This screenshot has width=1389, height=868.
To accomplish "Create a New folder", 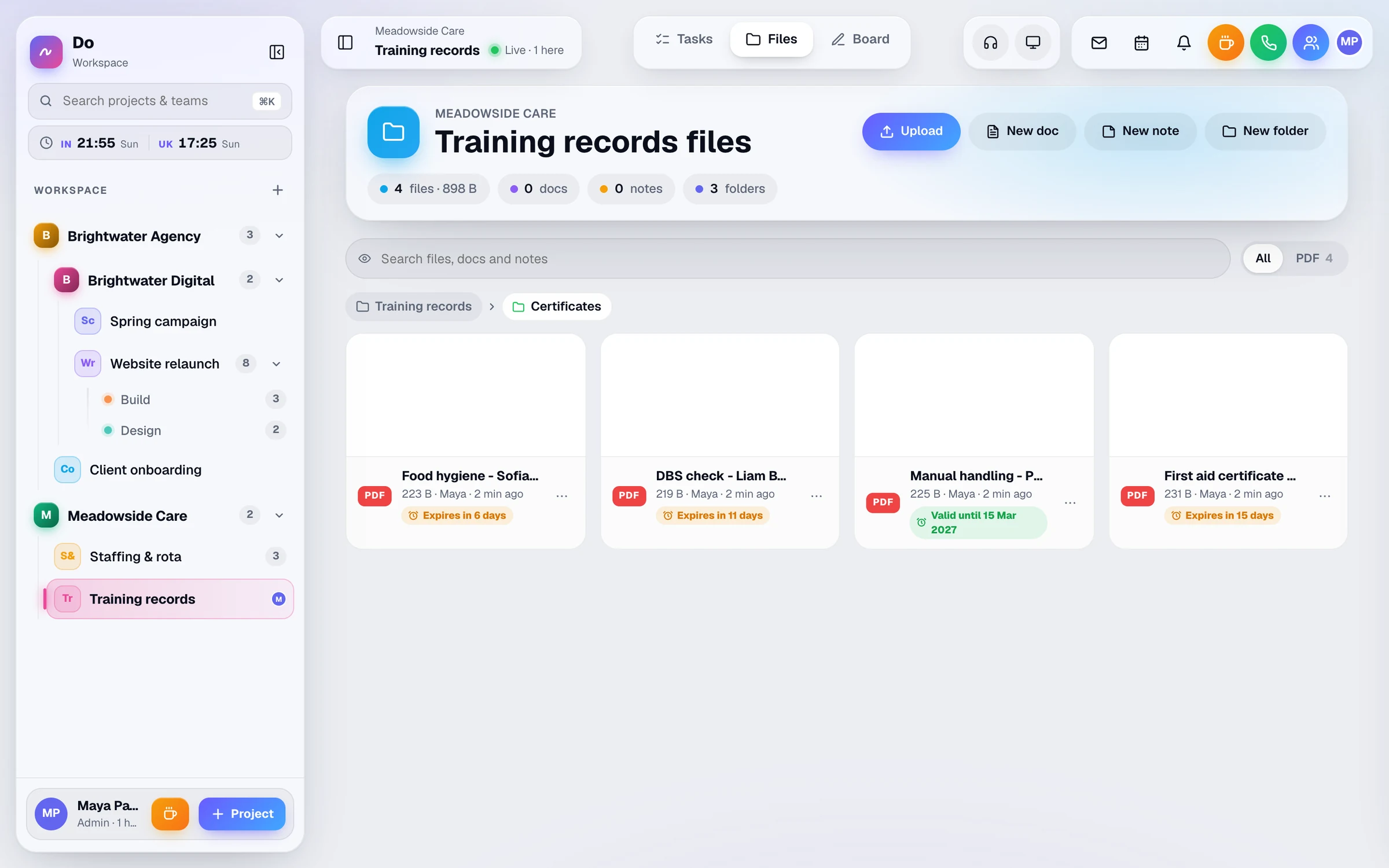I will 1265,131.
